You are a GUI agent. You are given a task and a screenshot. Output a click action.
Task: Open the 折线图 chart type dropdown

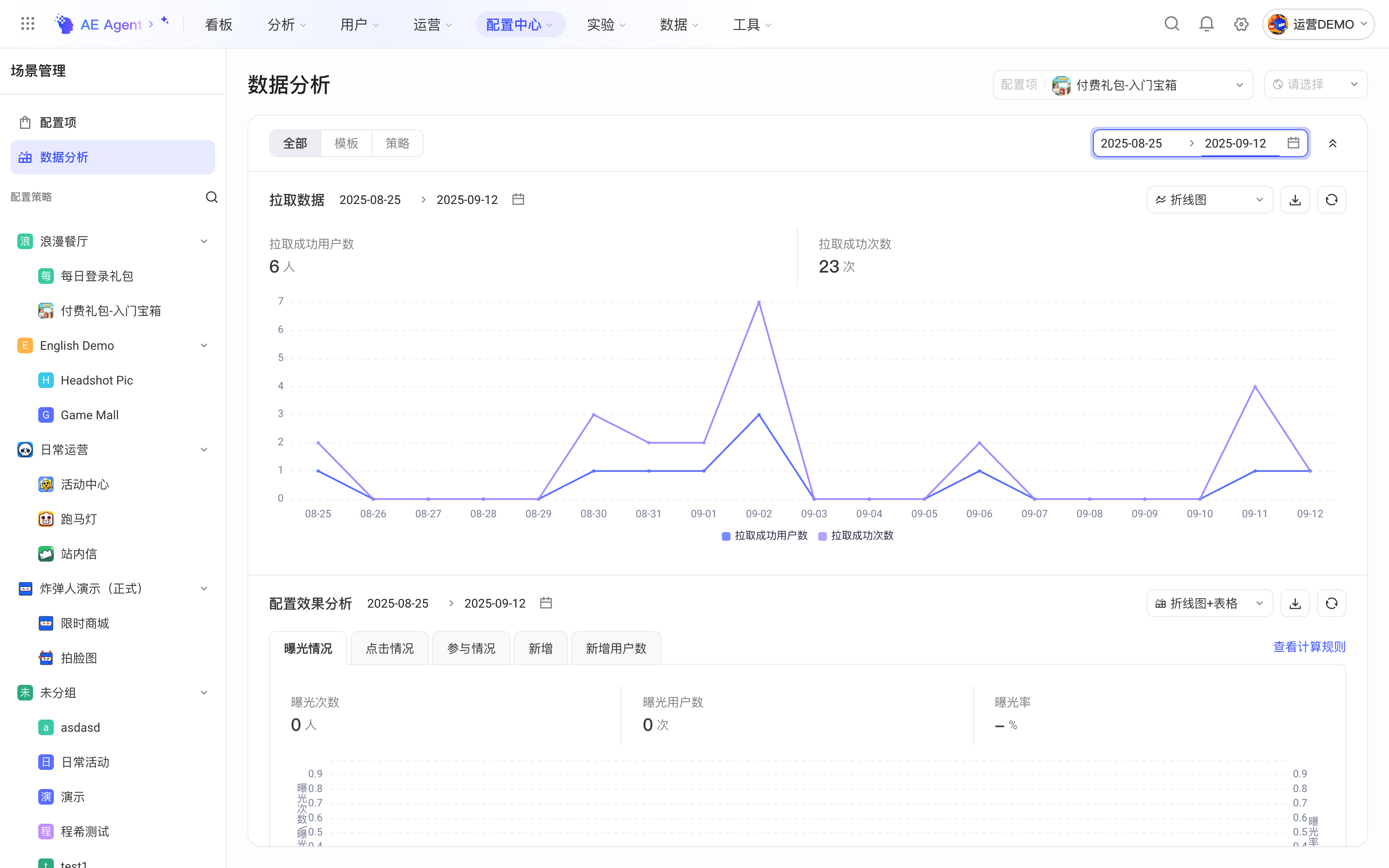point(1210,200)
